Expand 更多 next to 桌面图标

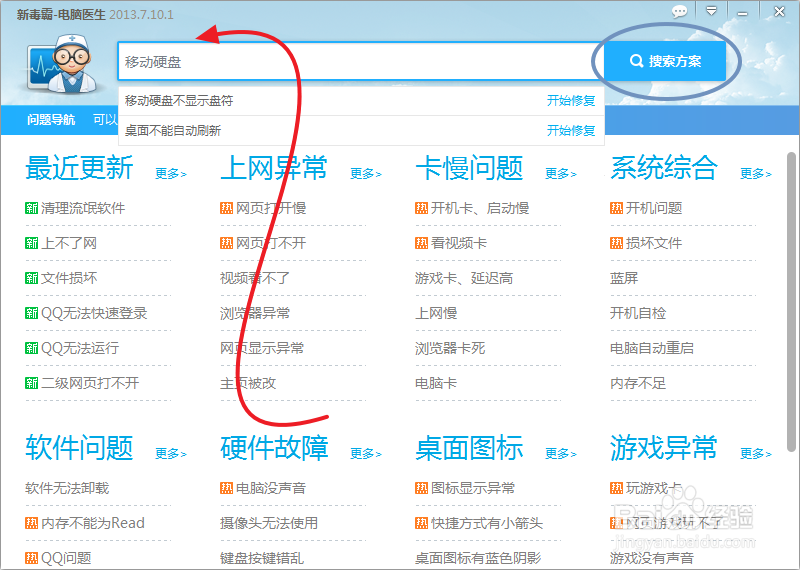(561, 454)
